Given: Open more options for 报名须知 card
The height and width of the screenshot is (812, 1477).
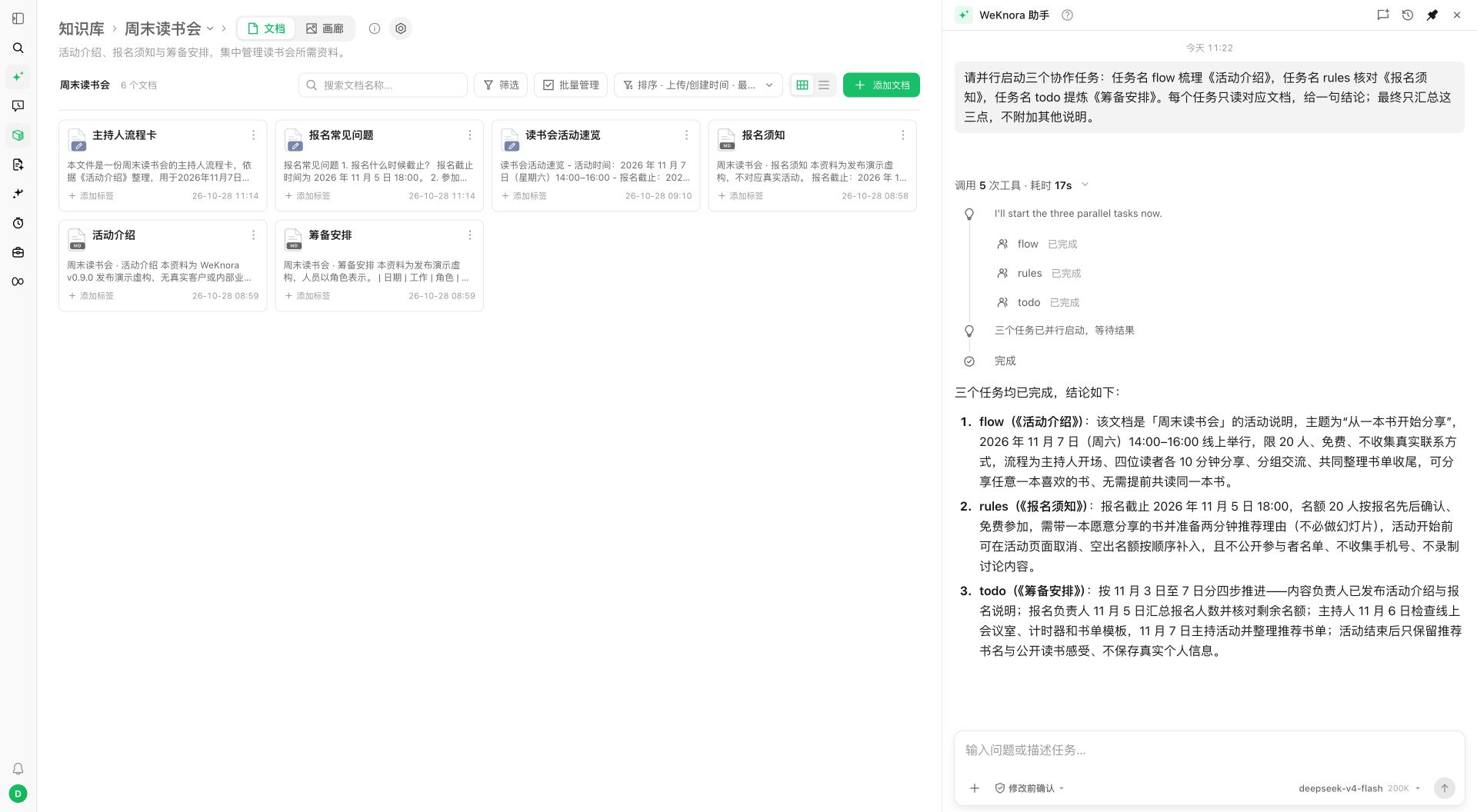Looking at the screenshot, I should 902,135.
